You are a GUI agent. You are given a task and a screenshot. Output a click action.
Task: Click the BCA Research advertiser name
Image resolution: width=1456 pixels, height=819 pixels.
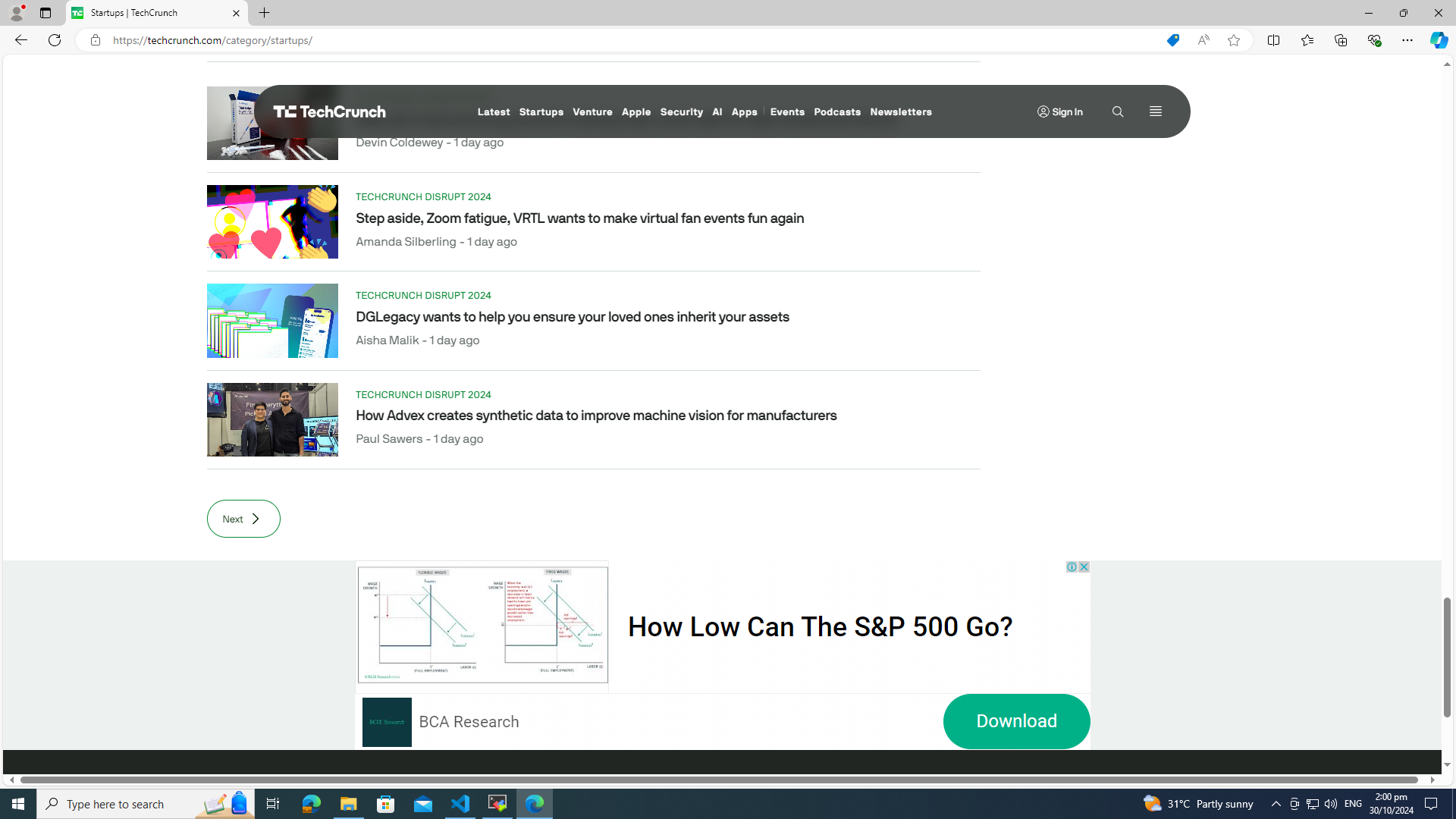click(x=469, y=722)
